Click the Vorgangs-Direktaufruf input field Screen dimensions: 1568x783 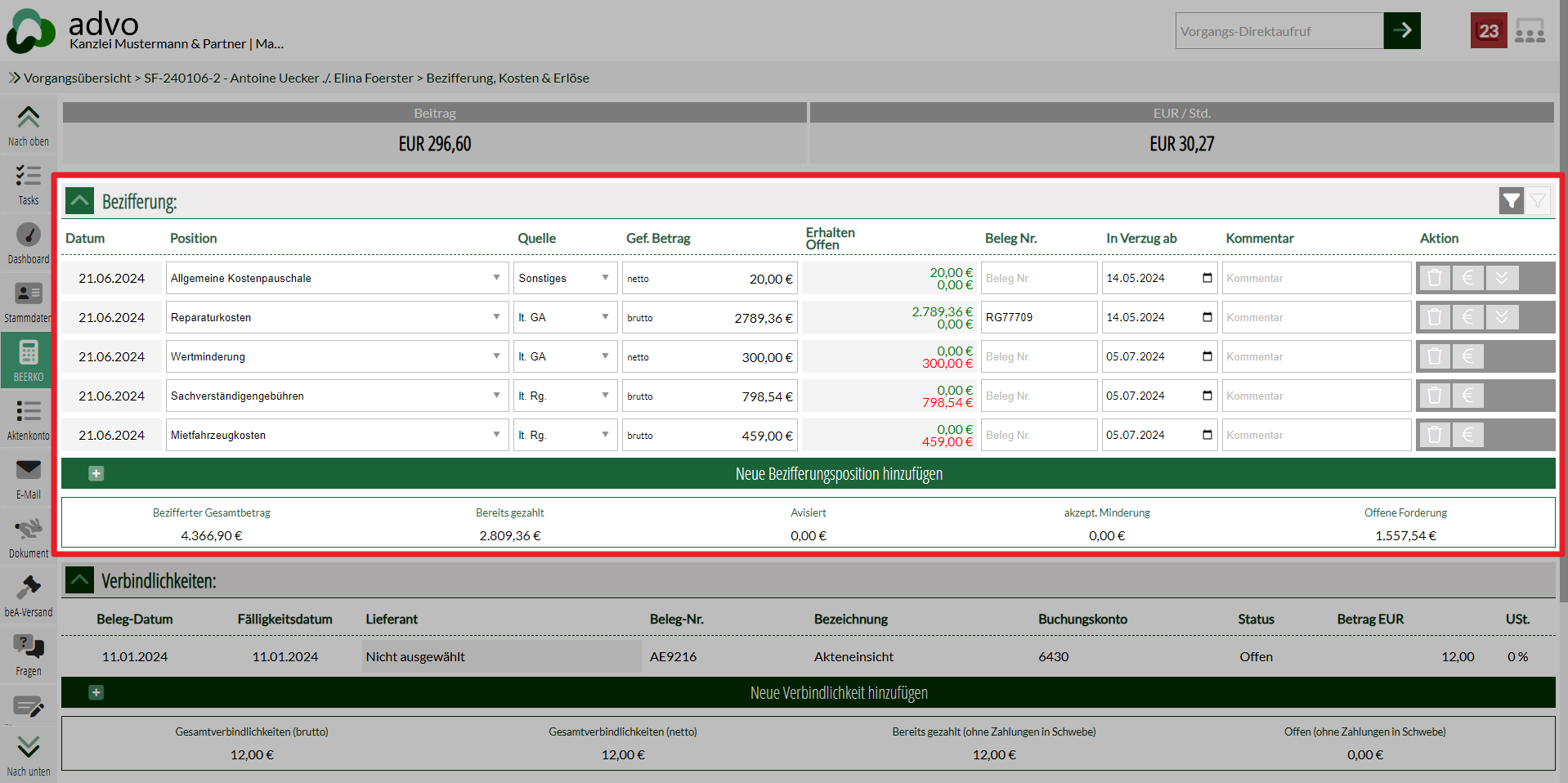tap(1279, 31)
